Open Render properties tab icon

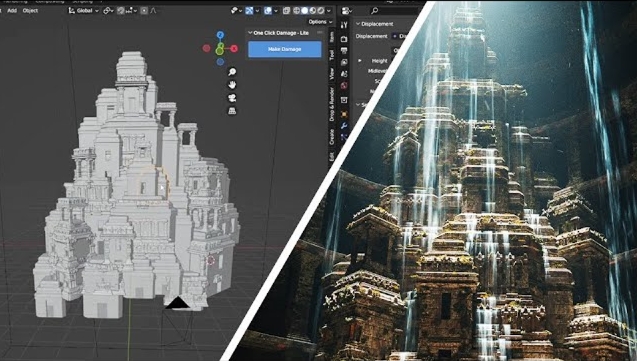344,39
